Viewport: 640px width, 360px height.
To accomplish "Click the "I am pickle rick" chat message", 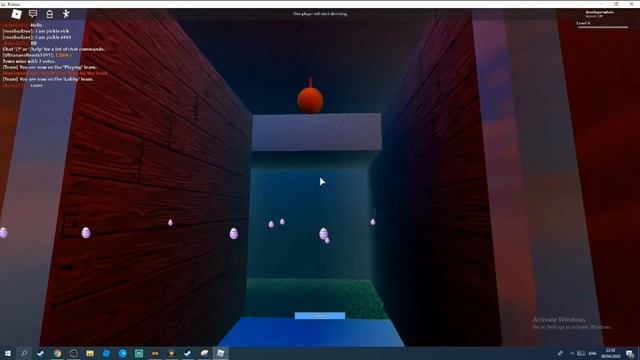I will [36, 31].
